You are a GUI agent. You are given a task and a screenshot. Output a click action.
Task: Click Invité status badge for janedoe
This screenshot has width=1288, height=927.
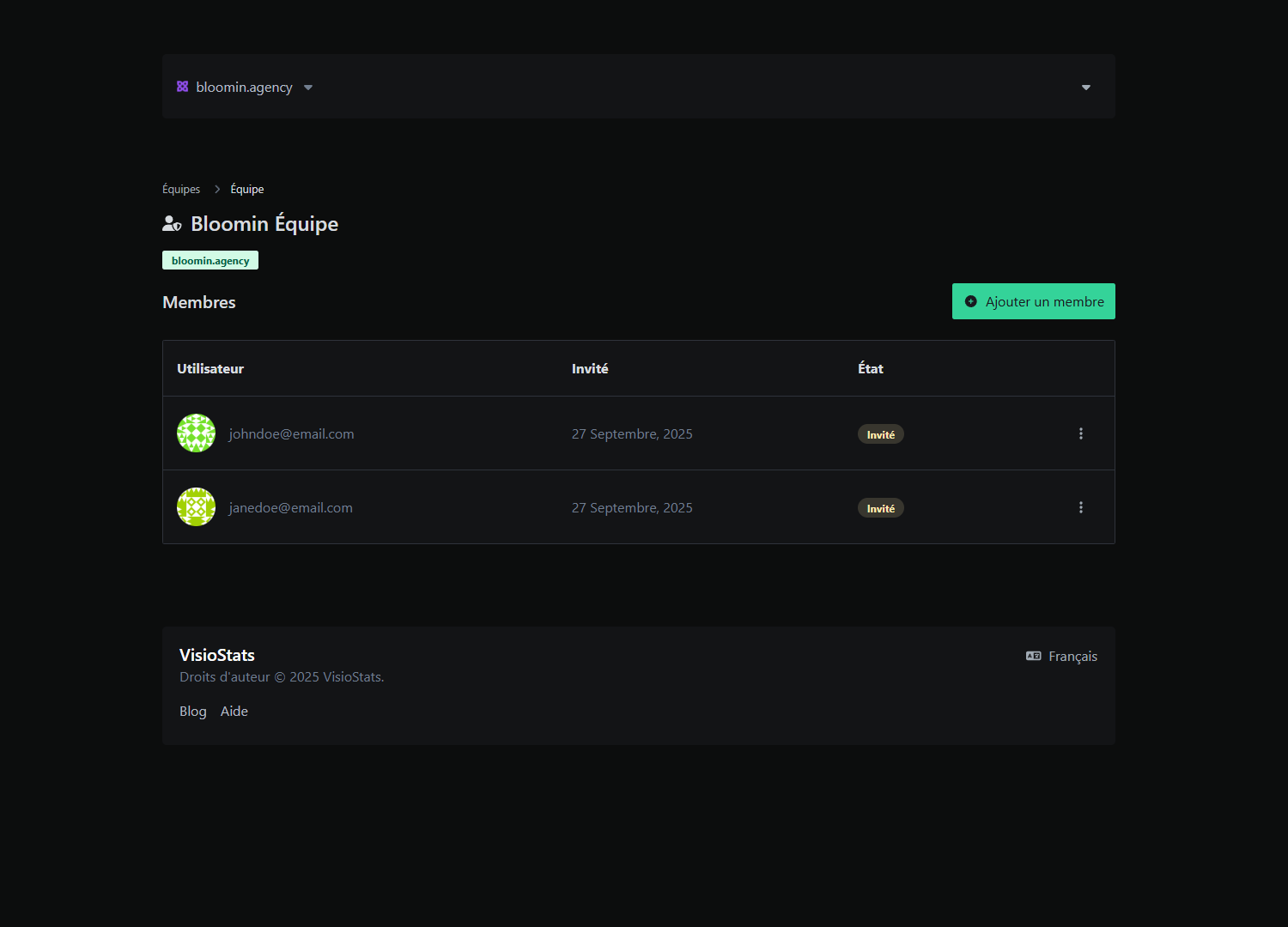[x=880, y=508]
